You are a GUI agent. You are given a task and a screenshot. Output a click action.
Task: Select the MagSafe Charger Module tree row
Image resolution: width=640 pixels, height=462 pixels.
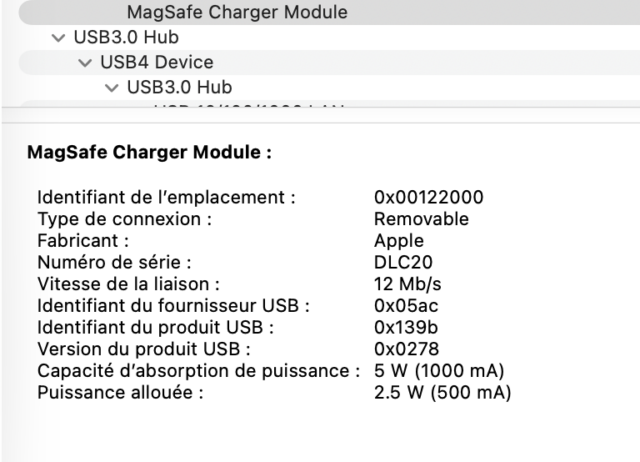click(x=236, y=13)
